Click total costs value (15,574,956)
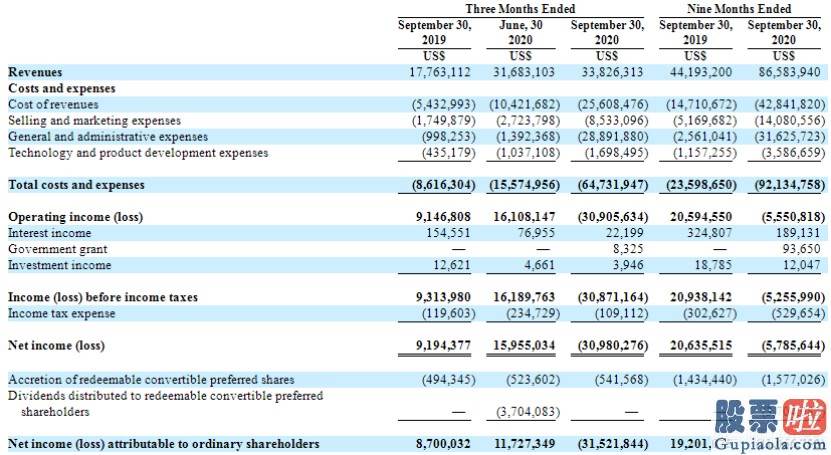The height and width of the screenshot is (455, 831). [525, 185]
